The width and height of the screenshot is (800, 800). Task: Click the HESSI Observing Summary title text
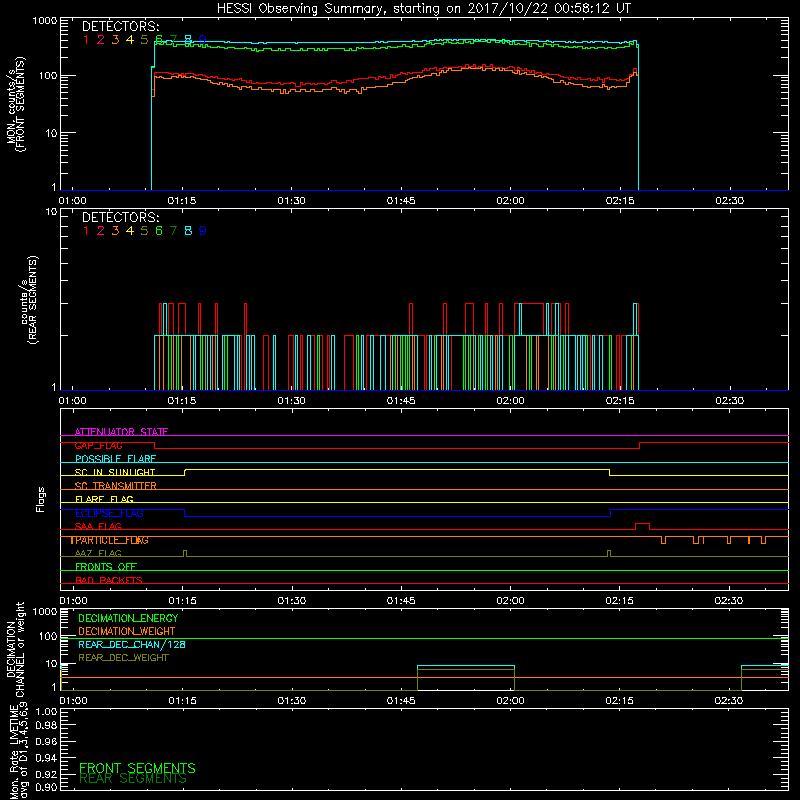point(424,9)
